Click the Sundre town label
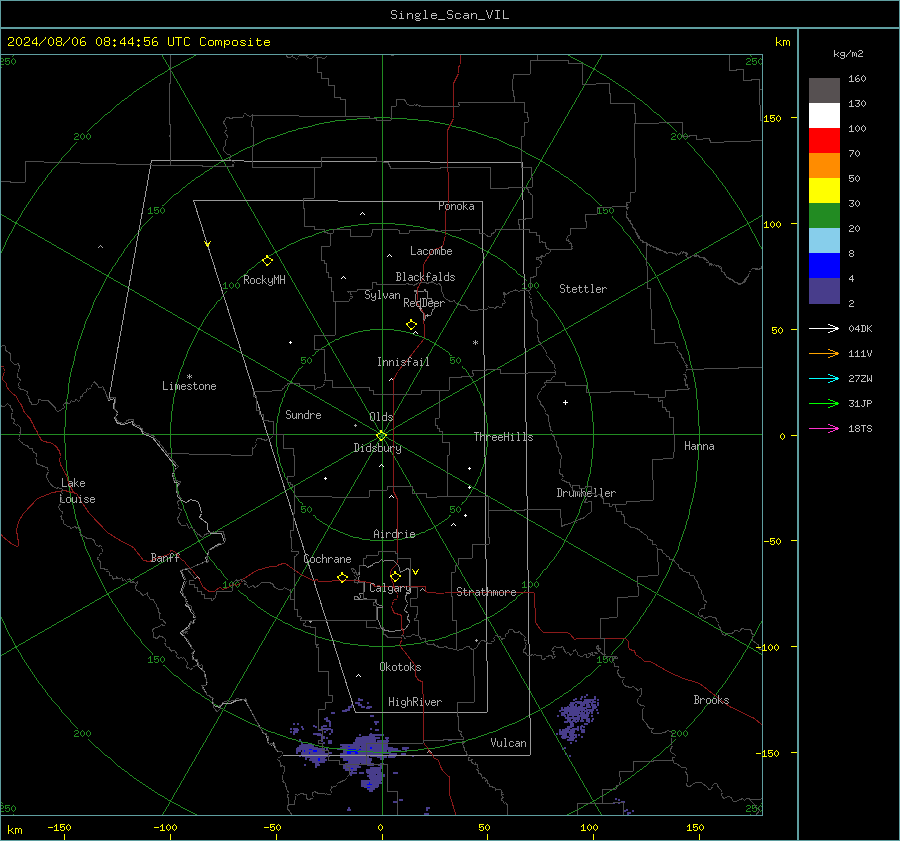The image size is (900, 841). coord(303,415)
